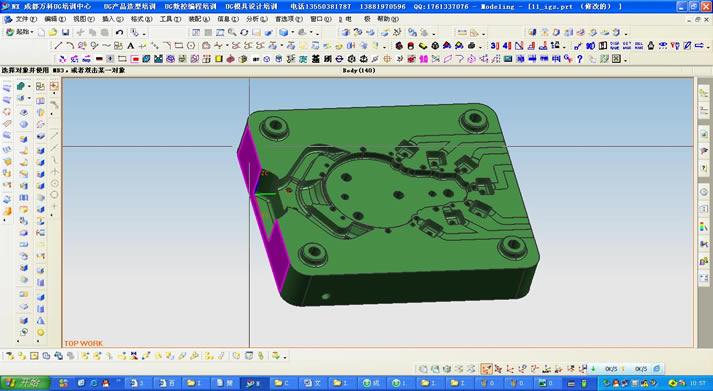
Task: Click the Undo arrow icon
Action: 119,32
